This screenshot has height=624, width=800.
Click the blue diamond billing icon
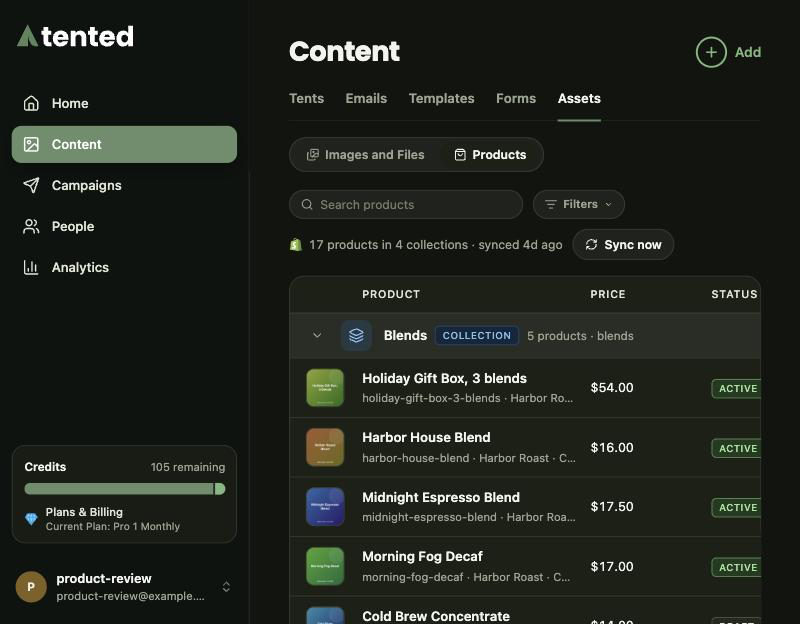[x=31, y=519]
